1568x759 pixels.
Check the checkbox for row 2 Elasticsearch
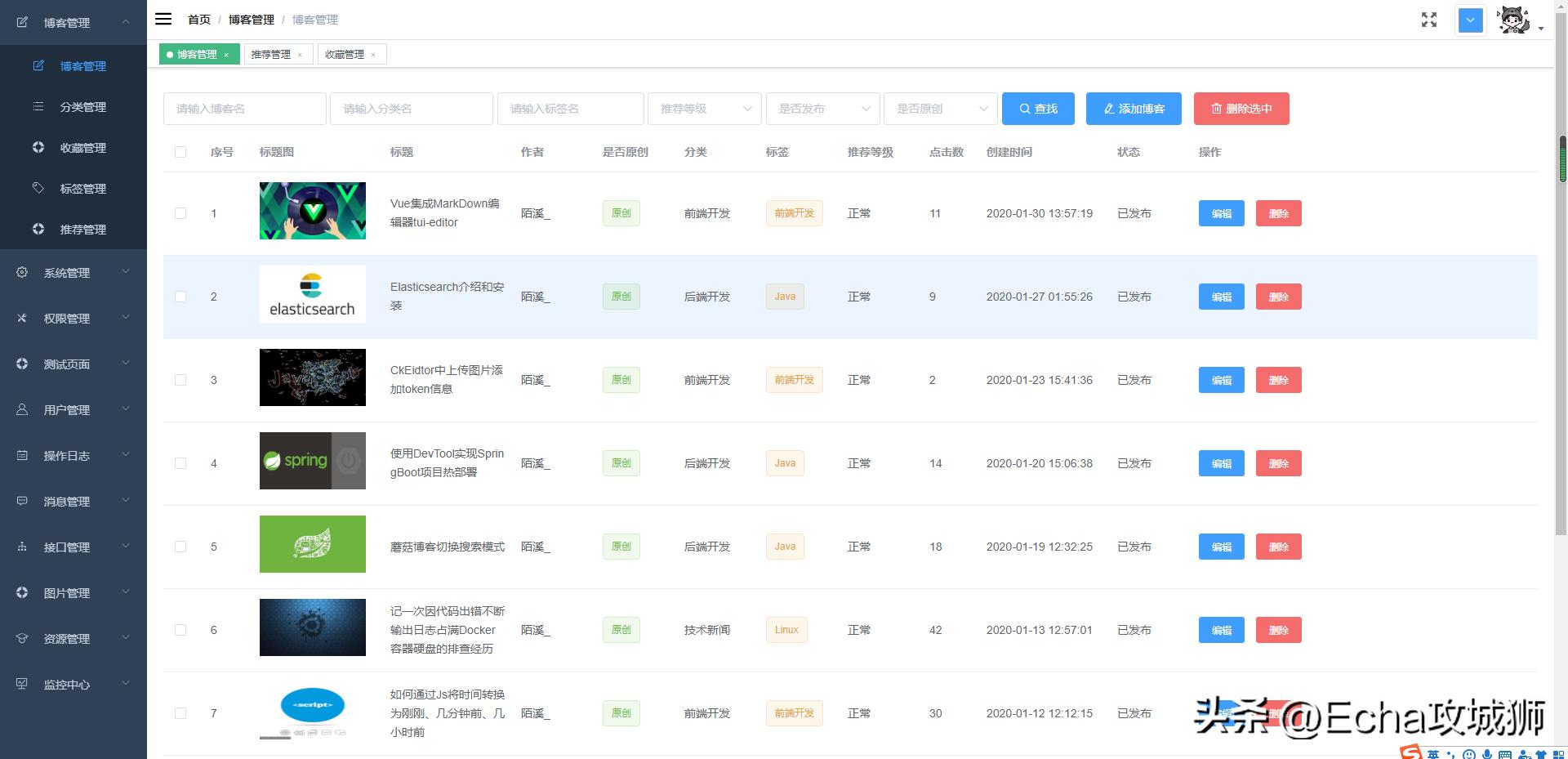click(x=180, y=297)
